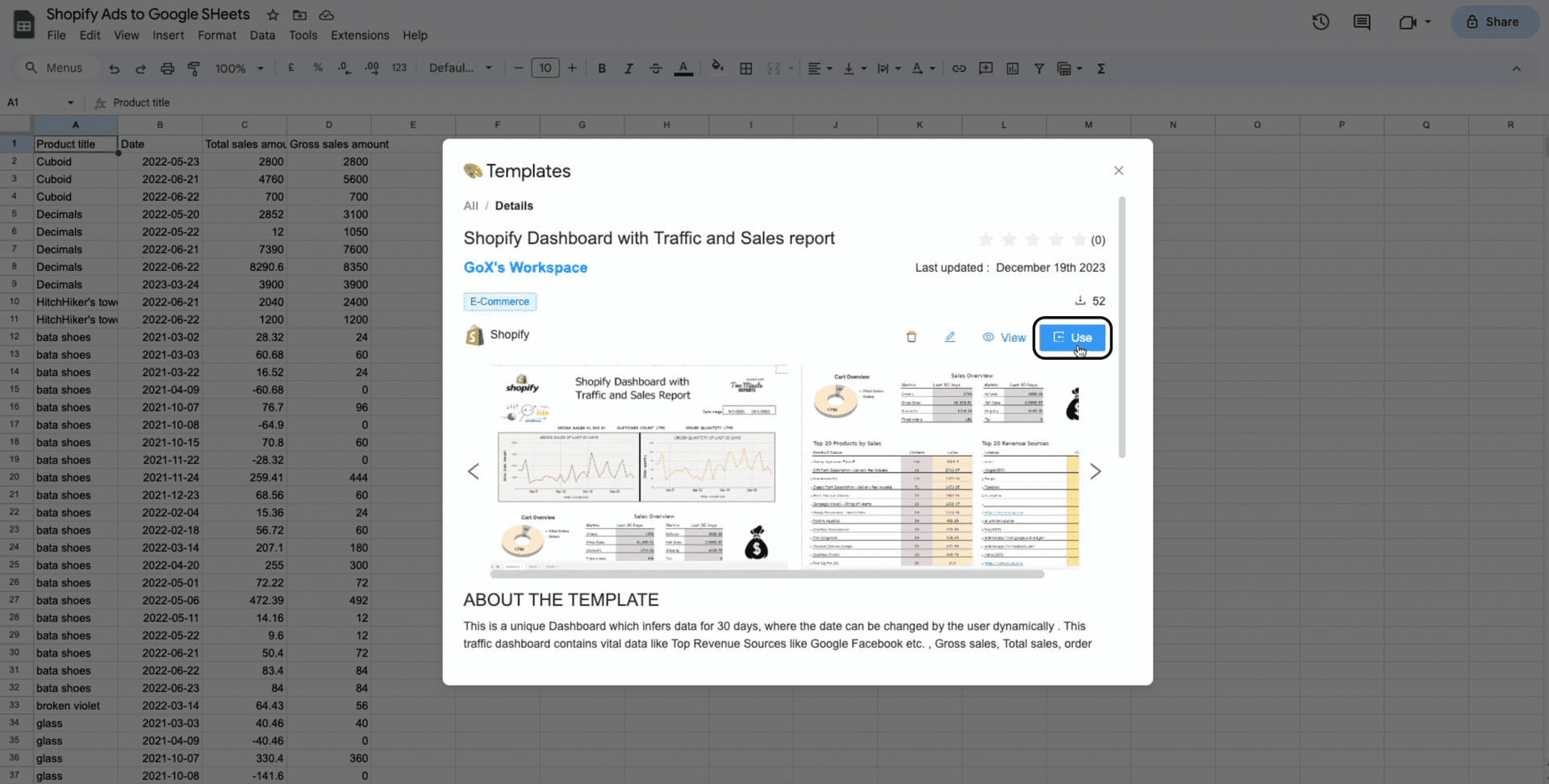Increase the font size with plus
This screenshot has height=784, width=1549.
[x=572, y=69]
